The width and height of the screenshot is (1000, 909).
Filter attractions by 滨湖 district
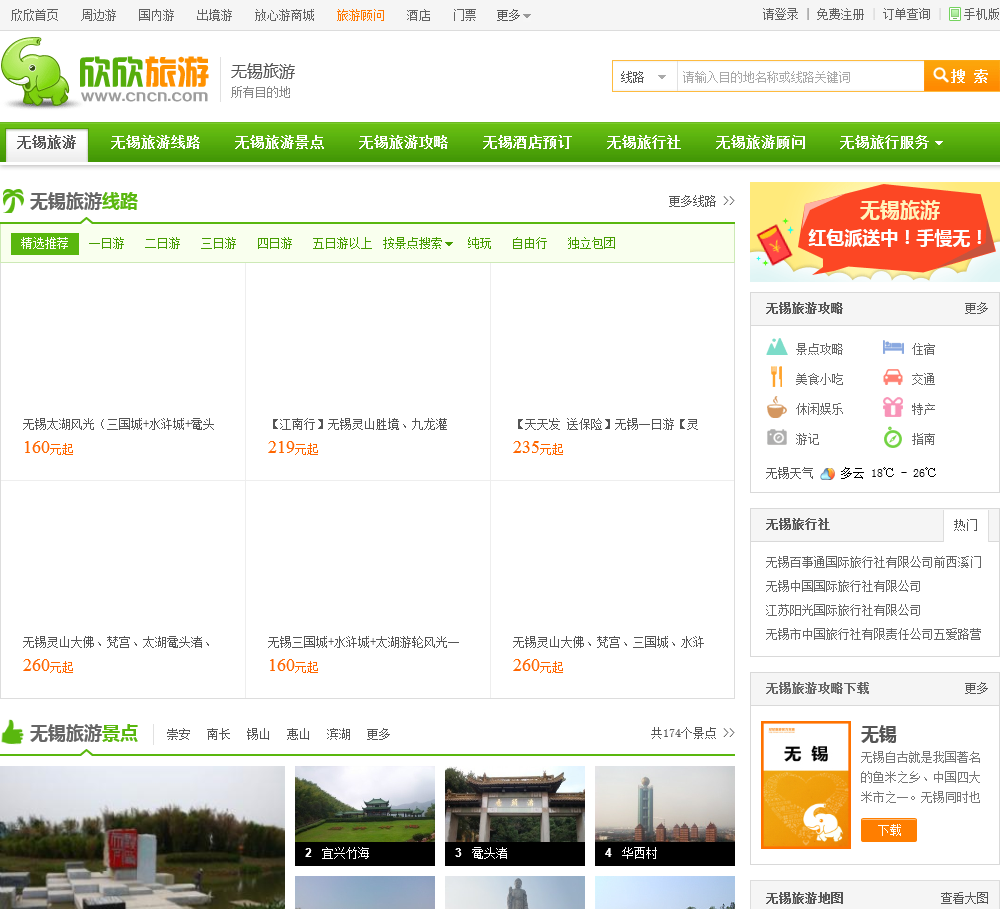(x=338, y=734)
